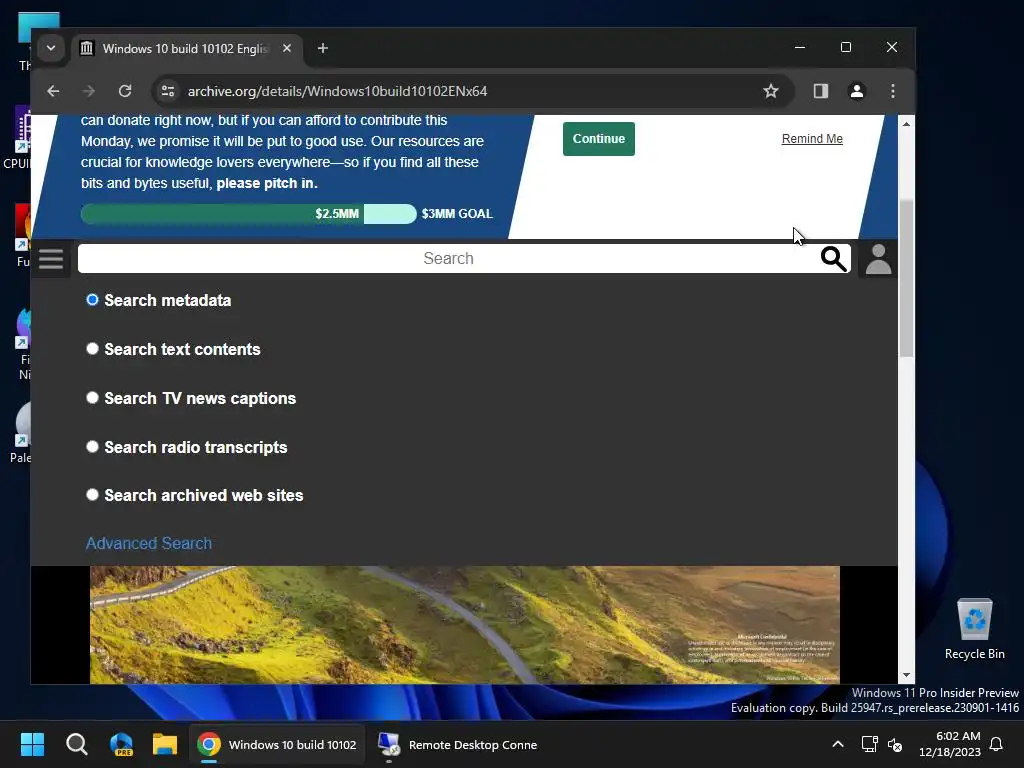The width and height of the screenshot is (1024, 768).
Task: Select Search radio transcripts option
Action: click(x=93, y=447)
